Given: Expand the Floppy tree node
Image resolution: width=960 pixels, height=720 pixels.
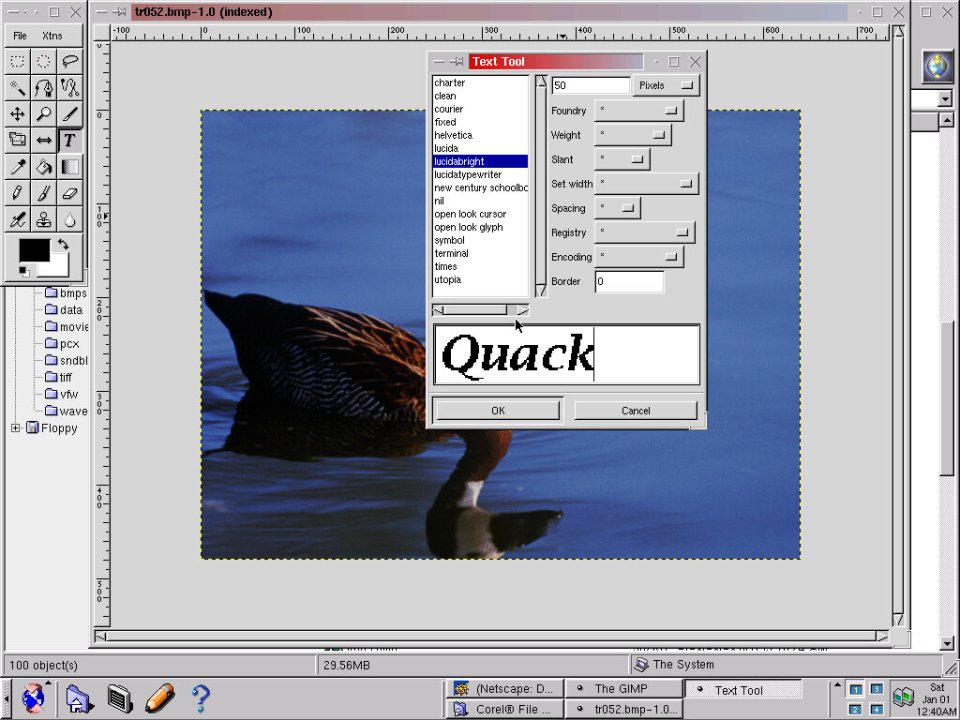Looking at the screenshot, I should [x=16, y=428].
